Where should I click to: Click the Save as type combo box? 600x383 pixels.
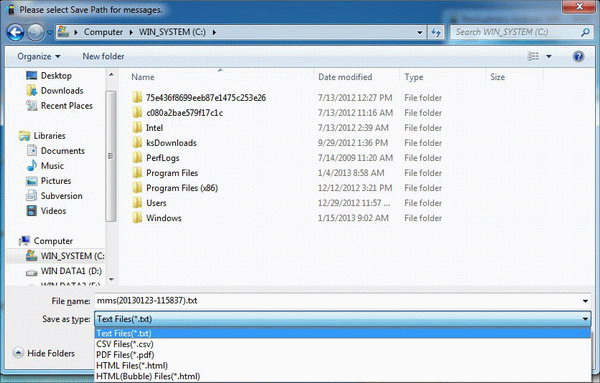tap(342, 319)
